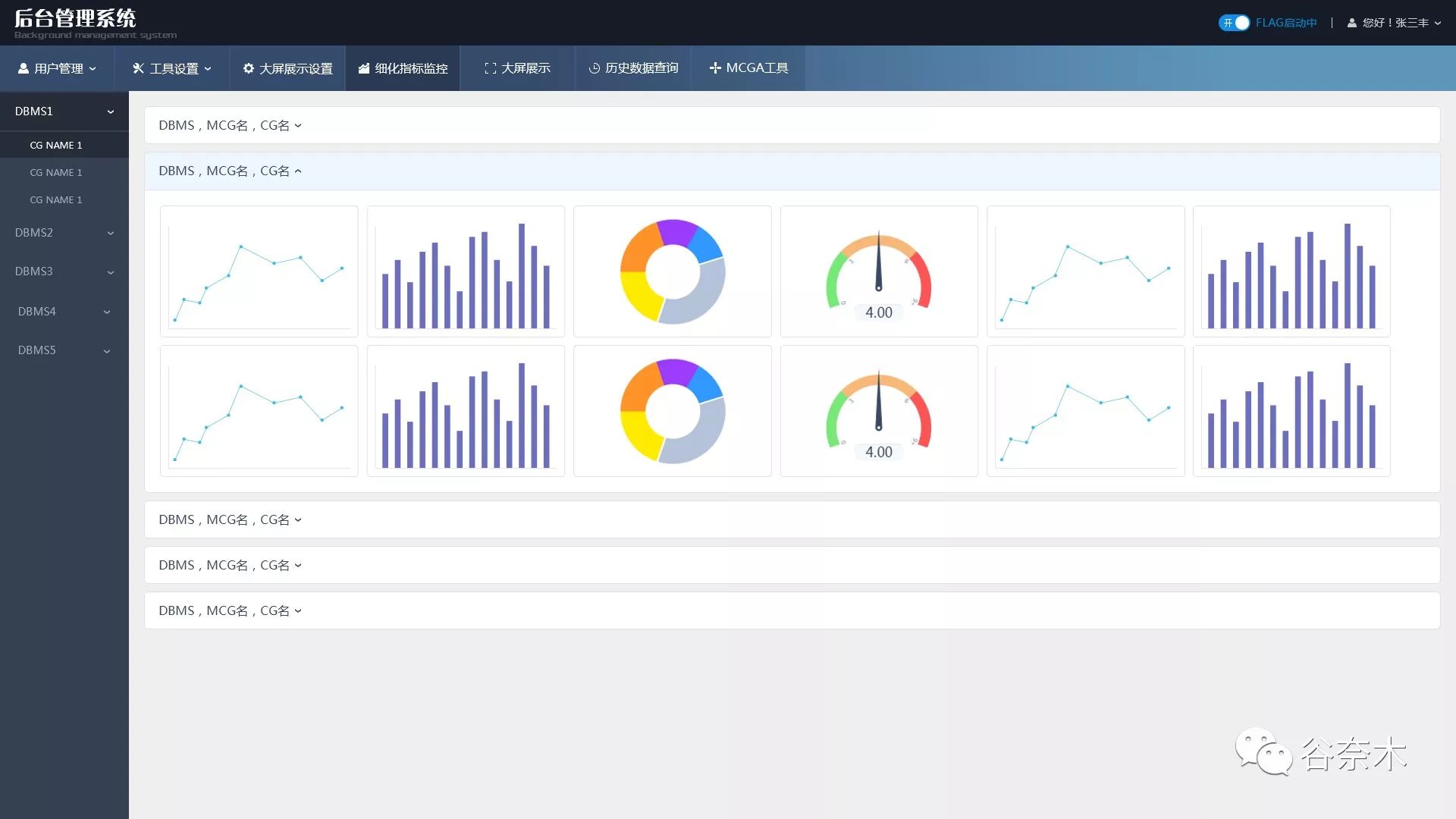Click the move icon beside MCGA工具
1456x819 pixels.
click(715, 68)
